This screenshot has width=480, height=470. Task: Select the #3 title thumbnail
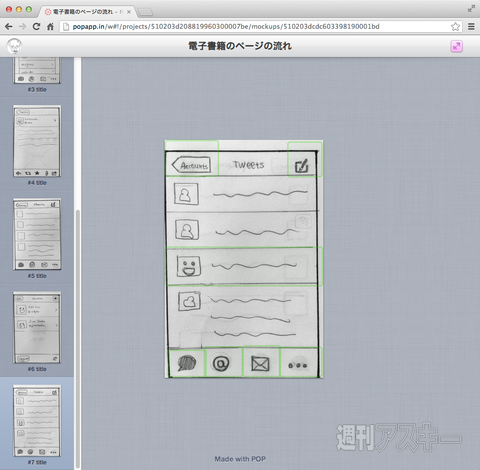[x=37, y=70]
